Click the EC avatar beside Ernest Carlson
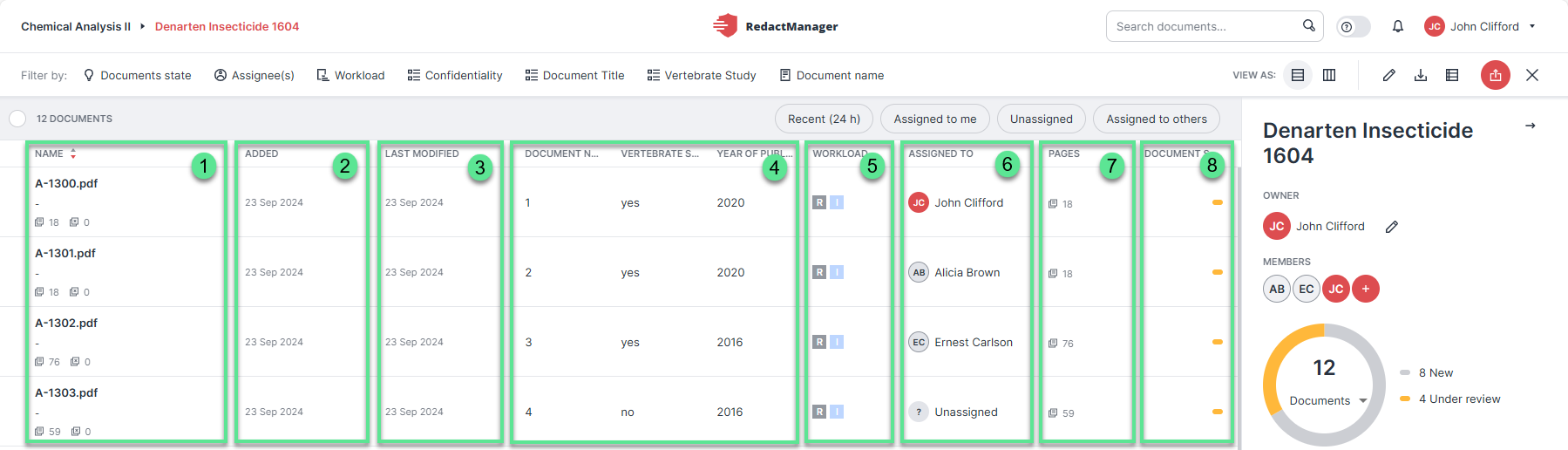The image size is (1568, 450). point(919,342)
